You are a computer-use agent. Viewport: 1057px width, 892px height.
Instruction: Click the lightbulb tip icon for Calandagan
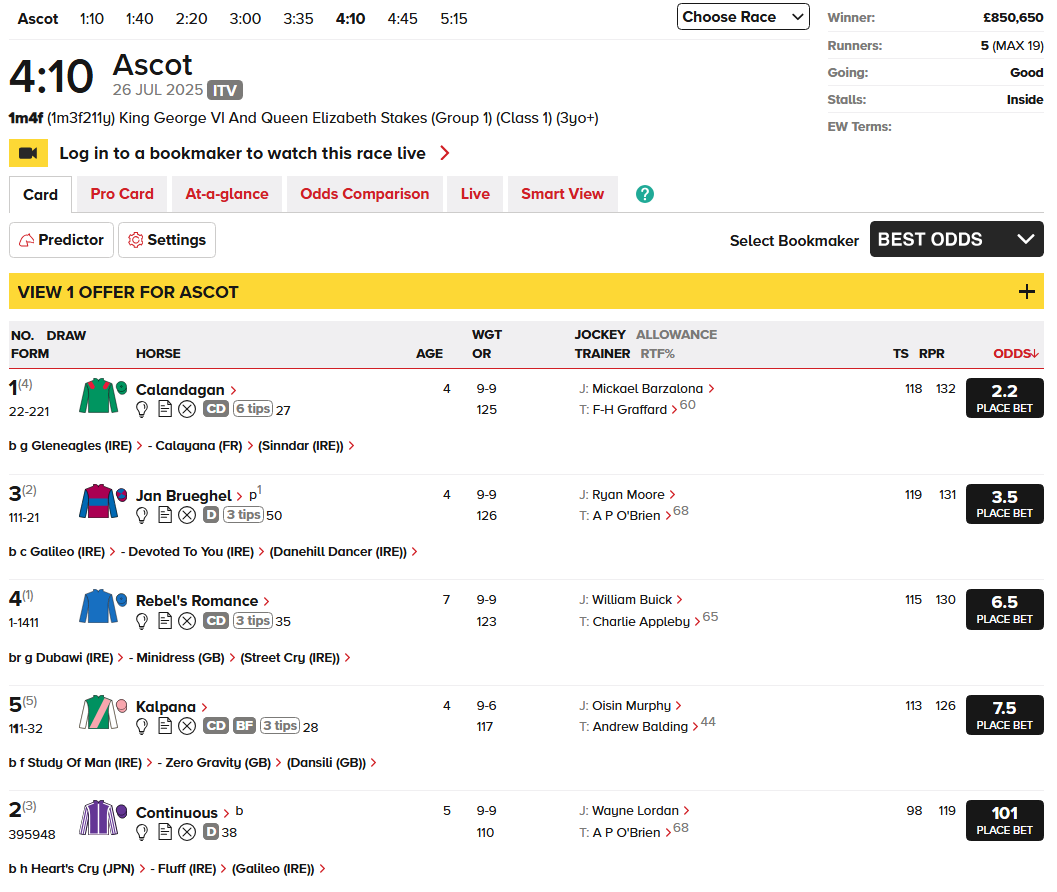point(142,409)
